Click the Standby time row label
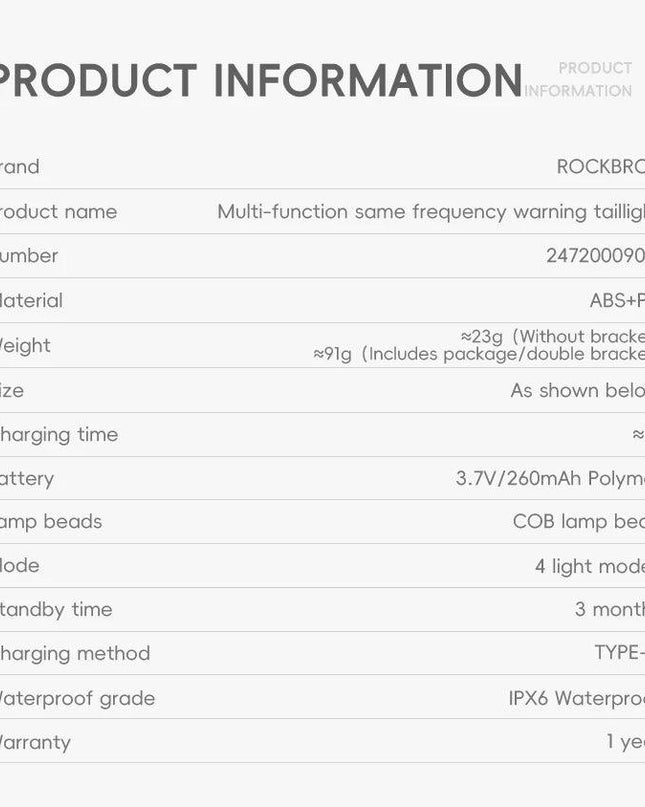Screen dimensions: 645x807 click(x=56, y=609)
